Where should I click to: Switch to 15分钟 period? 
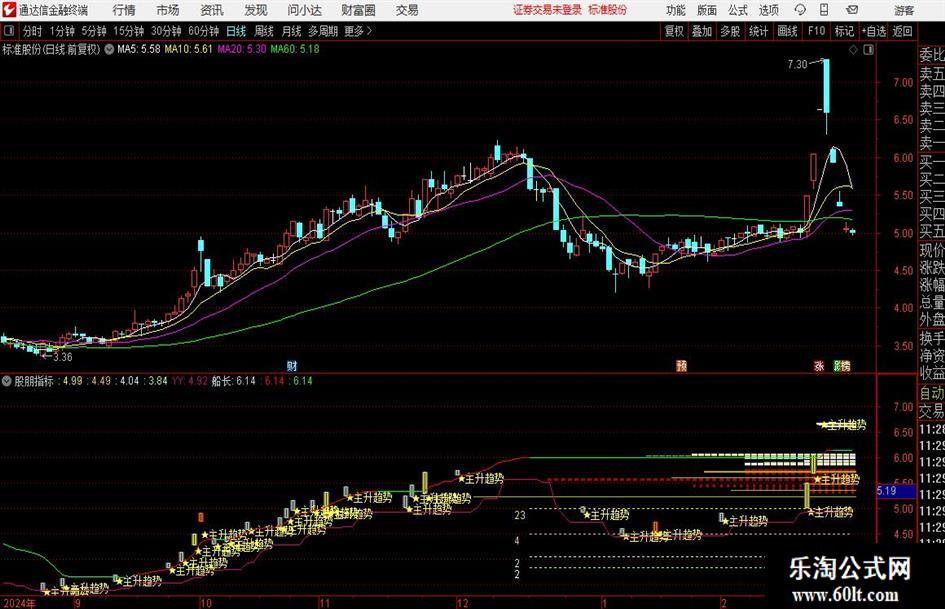point(128,31)
